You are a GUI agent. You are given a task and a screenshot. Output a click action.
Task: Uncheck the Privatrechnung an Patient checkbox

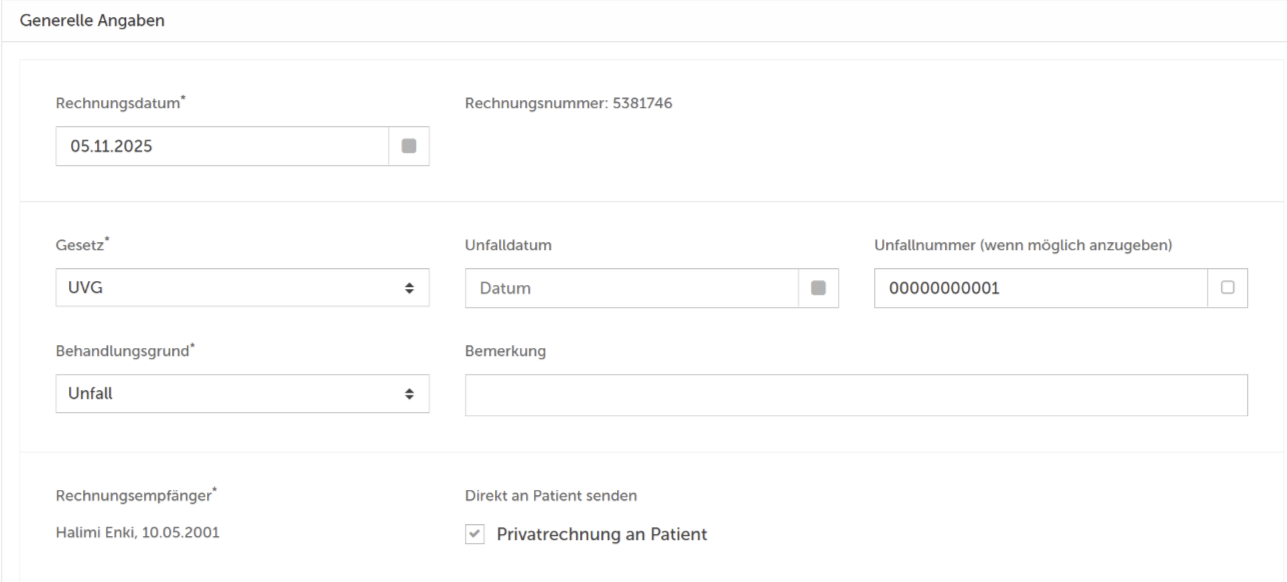pyautogui.click(x=474, y=535)
